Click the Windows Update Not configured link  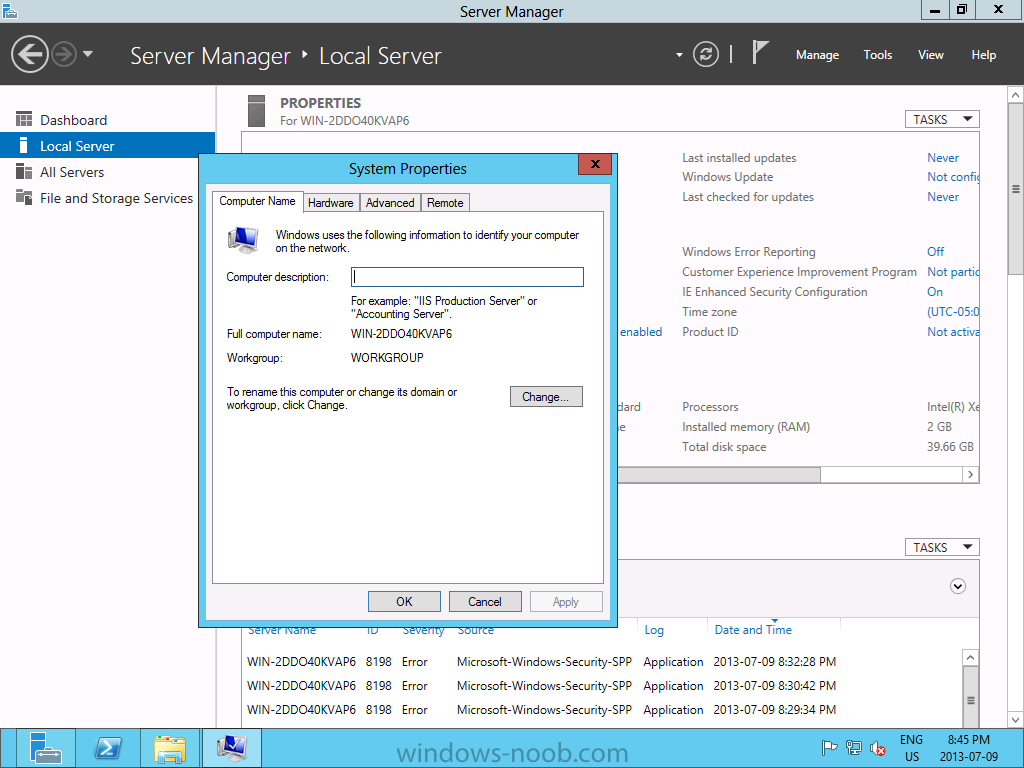953,177
